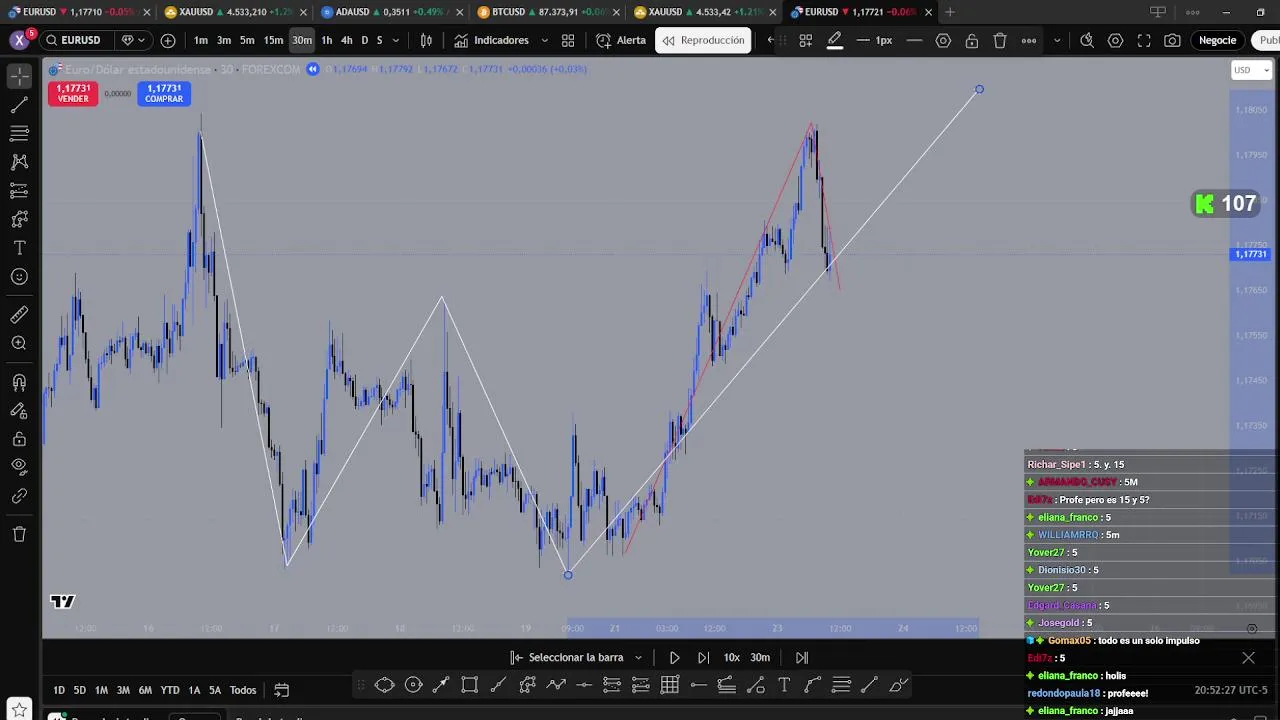1280x720 pixels.
Task: Toggle the Reproducción replay mode
Action: click(704, 40)
